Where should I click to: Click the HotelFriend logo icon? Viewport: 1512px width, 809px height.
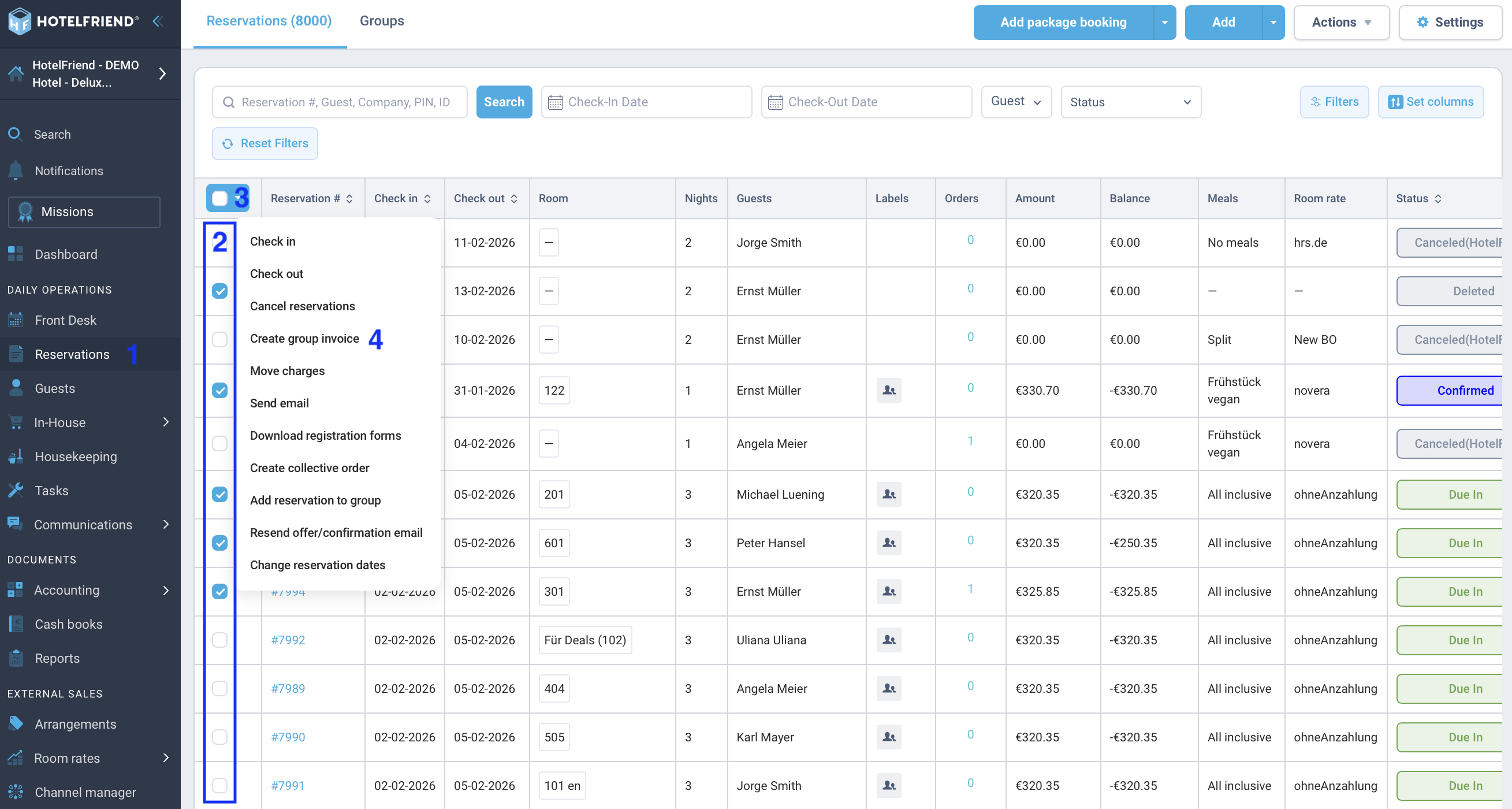coord(20,22)
